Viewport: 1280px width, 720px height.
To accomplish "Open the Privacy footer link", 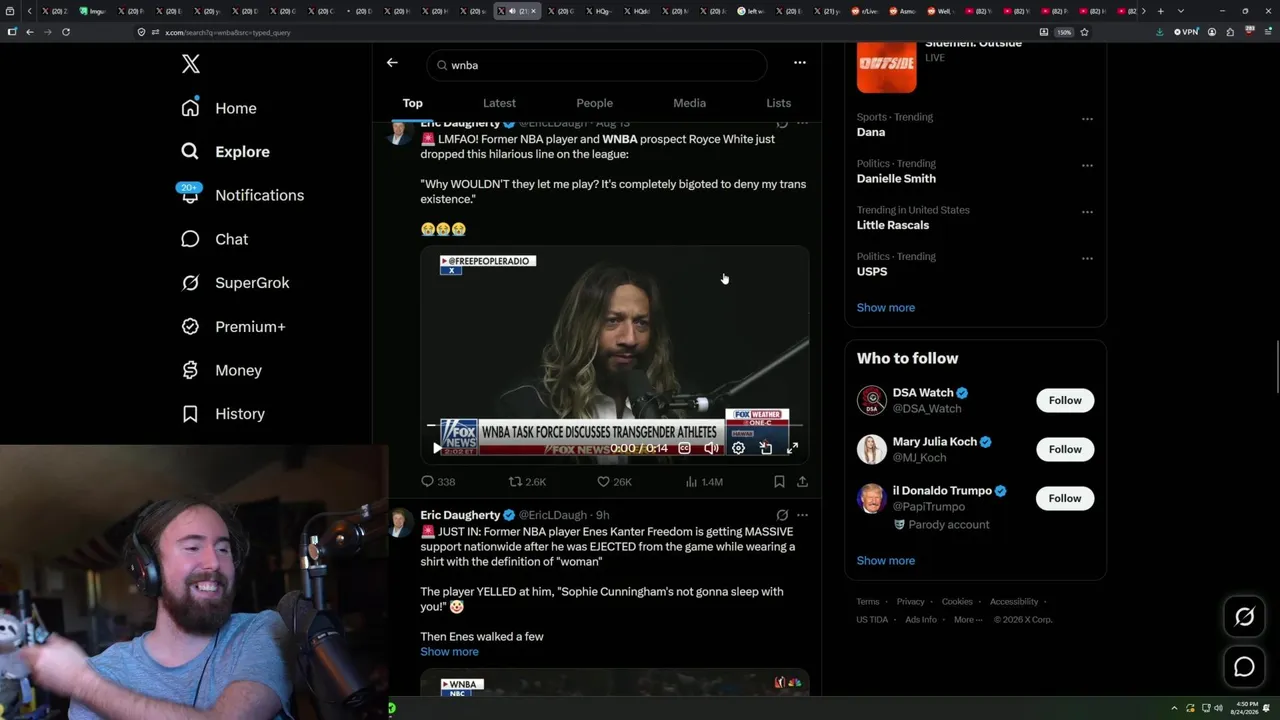I will coord(911,602).
